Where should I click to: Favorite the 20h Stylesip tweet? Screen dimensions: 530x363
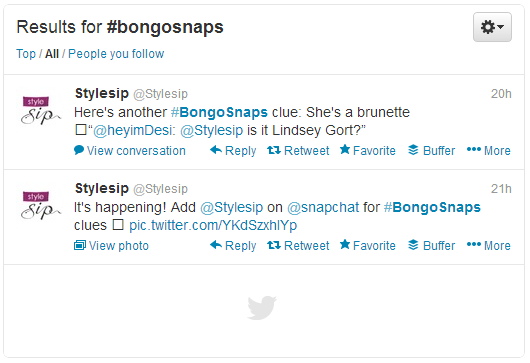point(367,150)
